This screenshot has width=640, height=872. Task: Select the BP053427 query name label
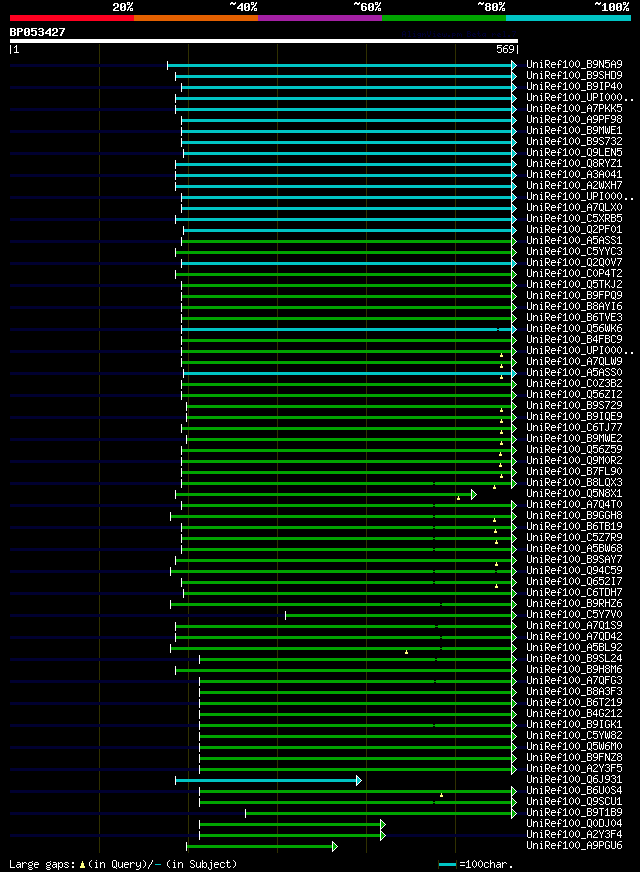(37, 32)
